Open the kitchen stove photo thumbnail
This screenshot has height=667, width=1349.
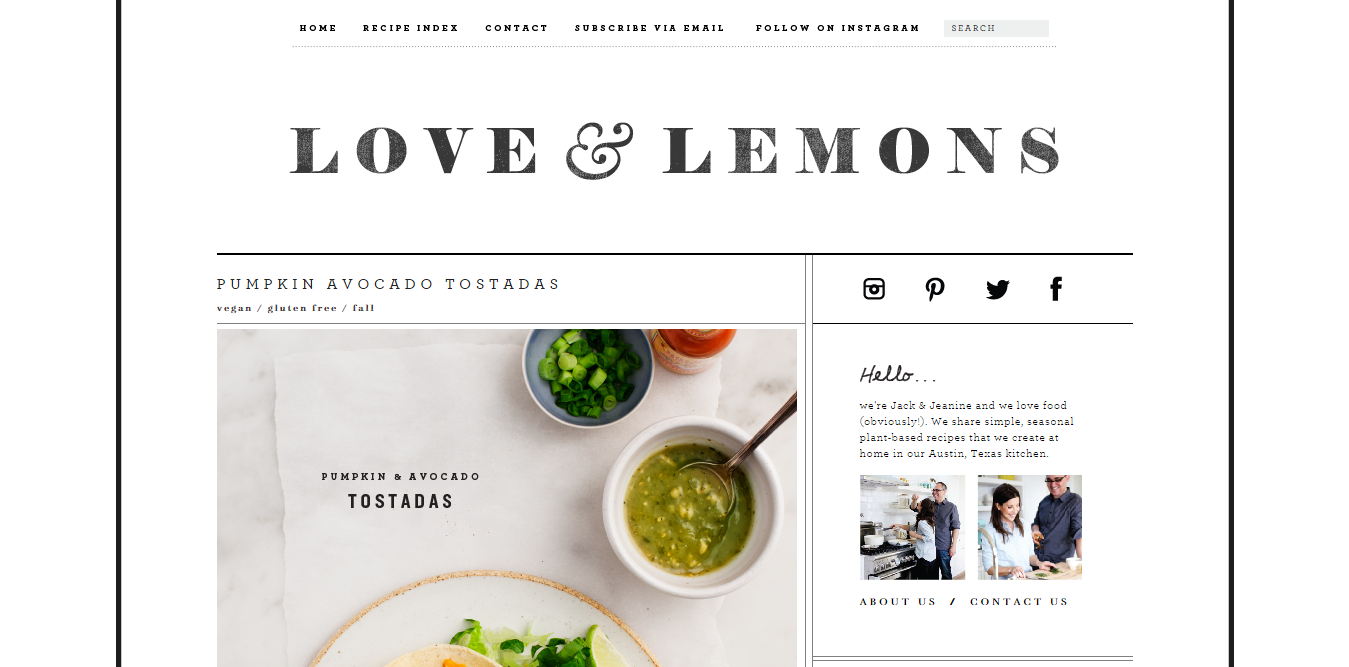[x=912, y=527]
